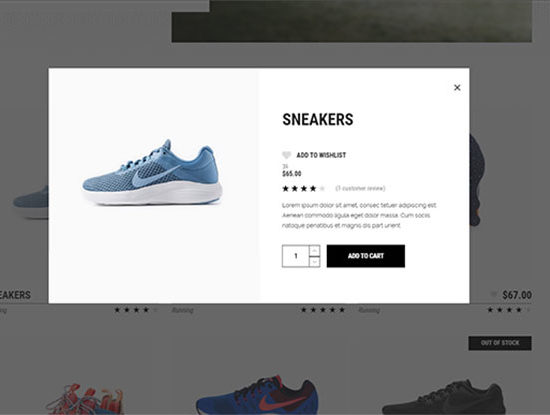The image size is (550, 415).
Task: Click the empty fifth star in popup
Action: click(322, 189)
